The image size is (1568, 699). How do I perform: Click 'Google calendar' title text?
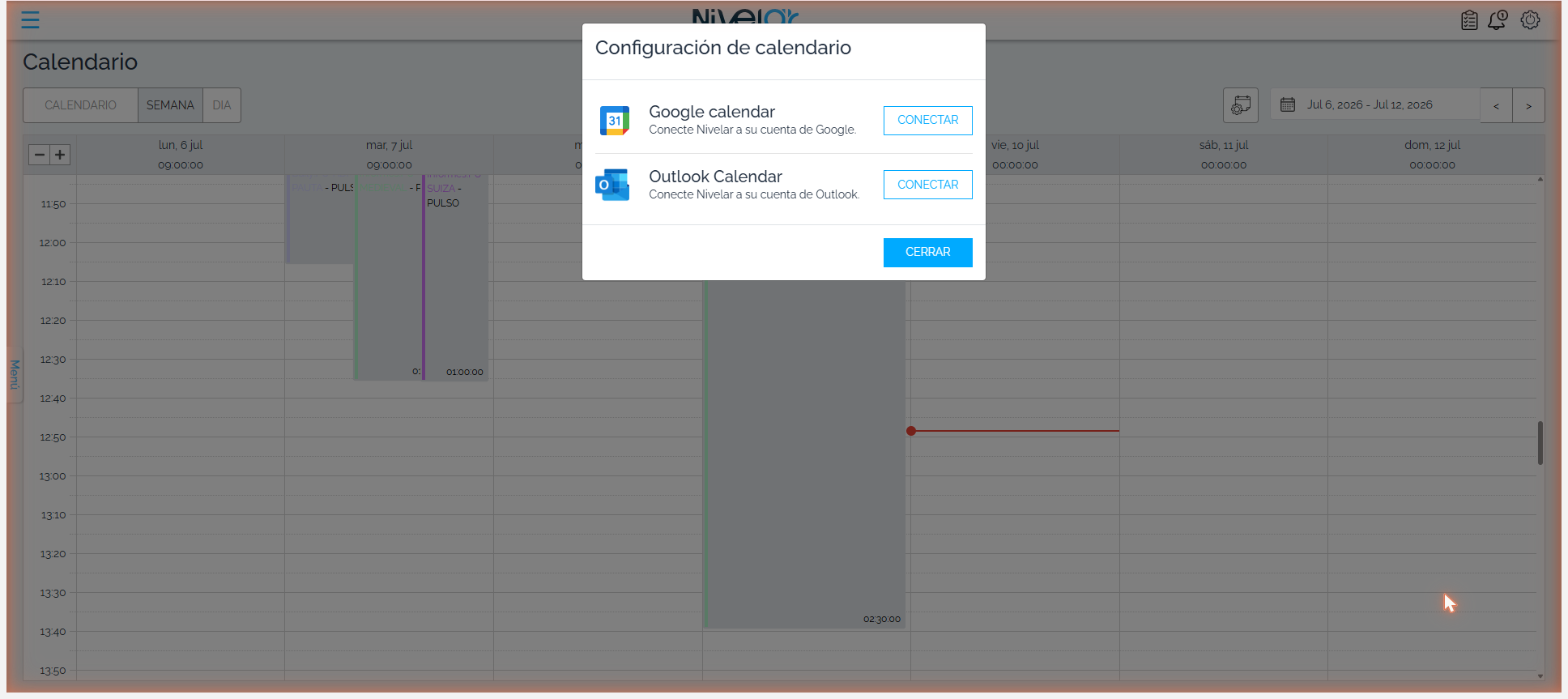(x=712, y=112)
